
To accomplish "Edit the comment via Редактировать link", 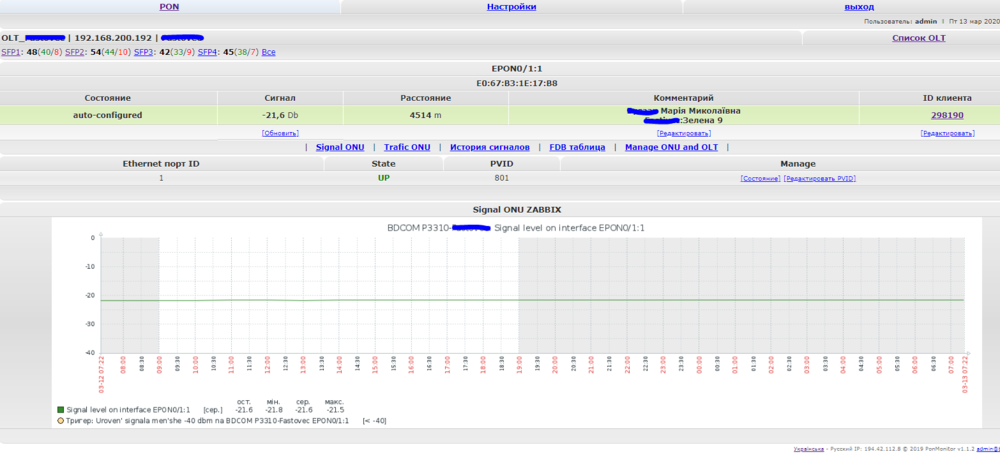I will [684, 132].
